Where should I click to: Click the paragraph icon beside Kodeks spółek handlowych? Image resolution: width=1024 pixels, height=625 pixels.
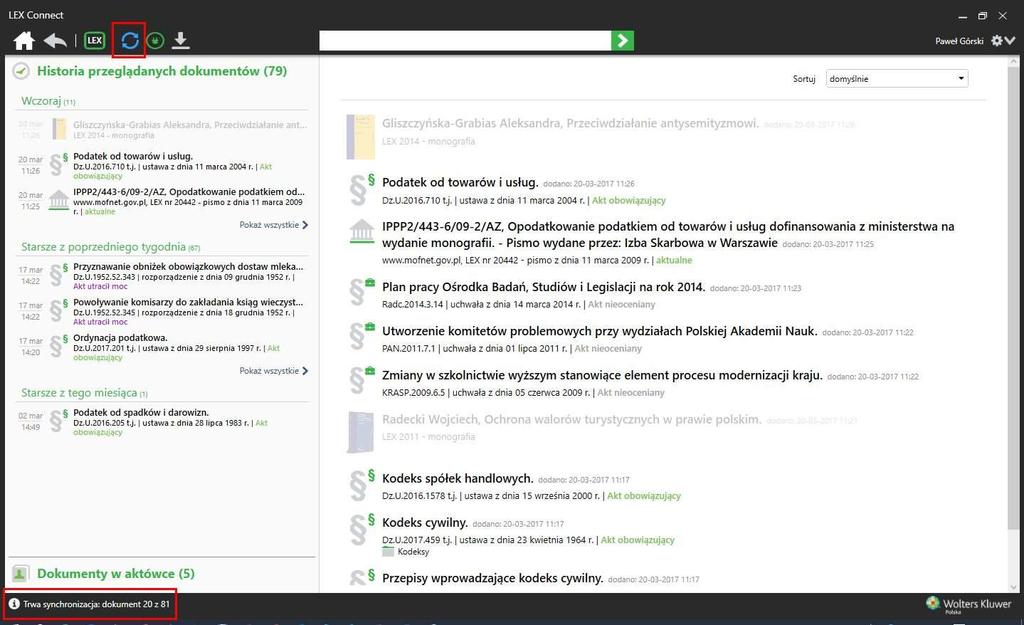[x=361, y=485]
